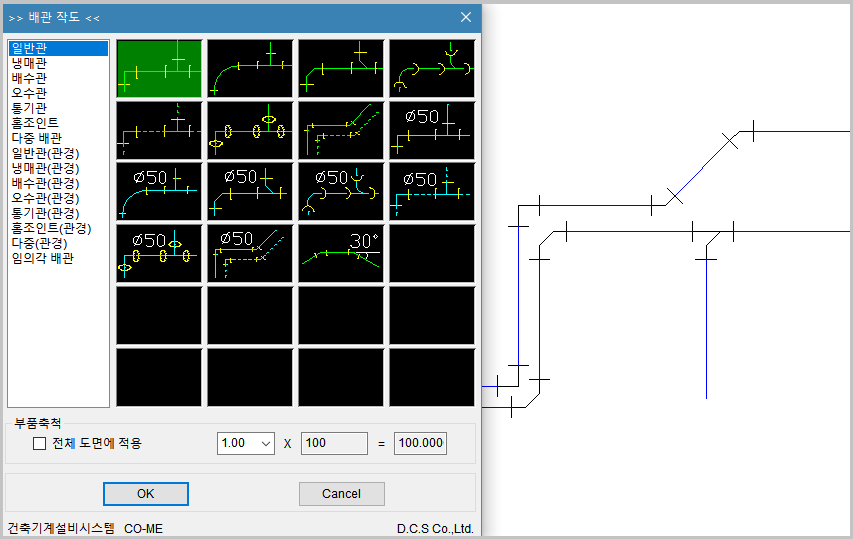Select 배수관 in the pipe list
The image size is (853, 539).
coord(29,78)
